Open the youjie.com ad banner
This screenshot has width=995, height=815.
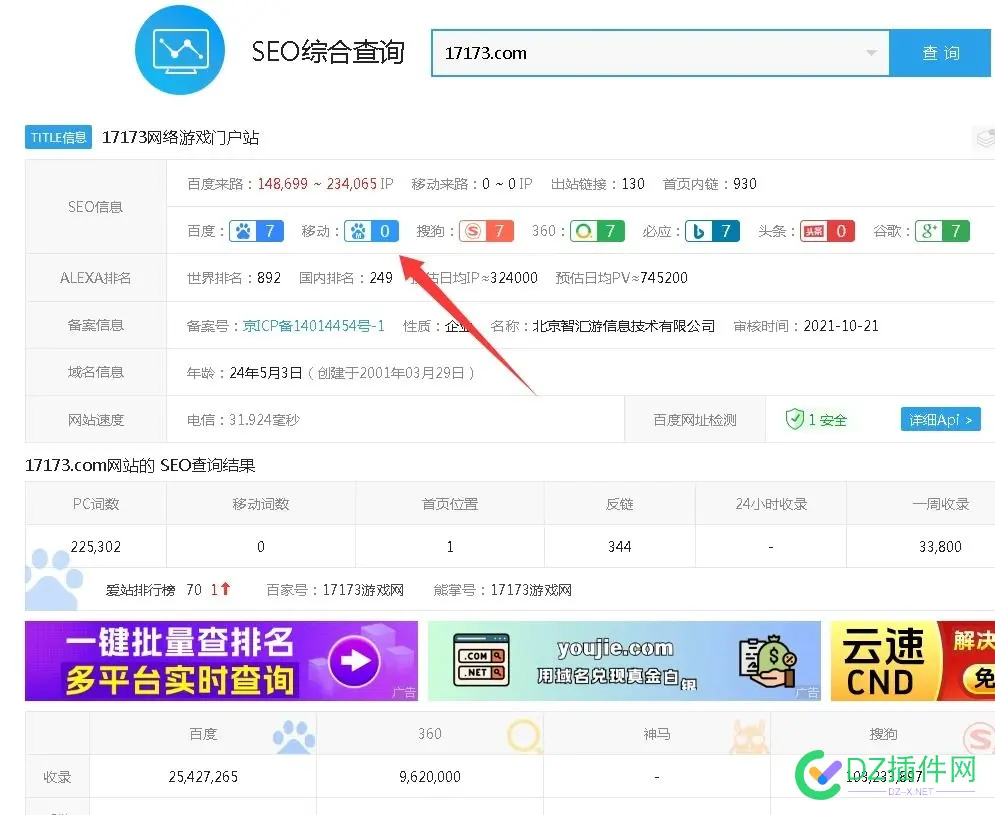(624, 661)
